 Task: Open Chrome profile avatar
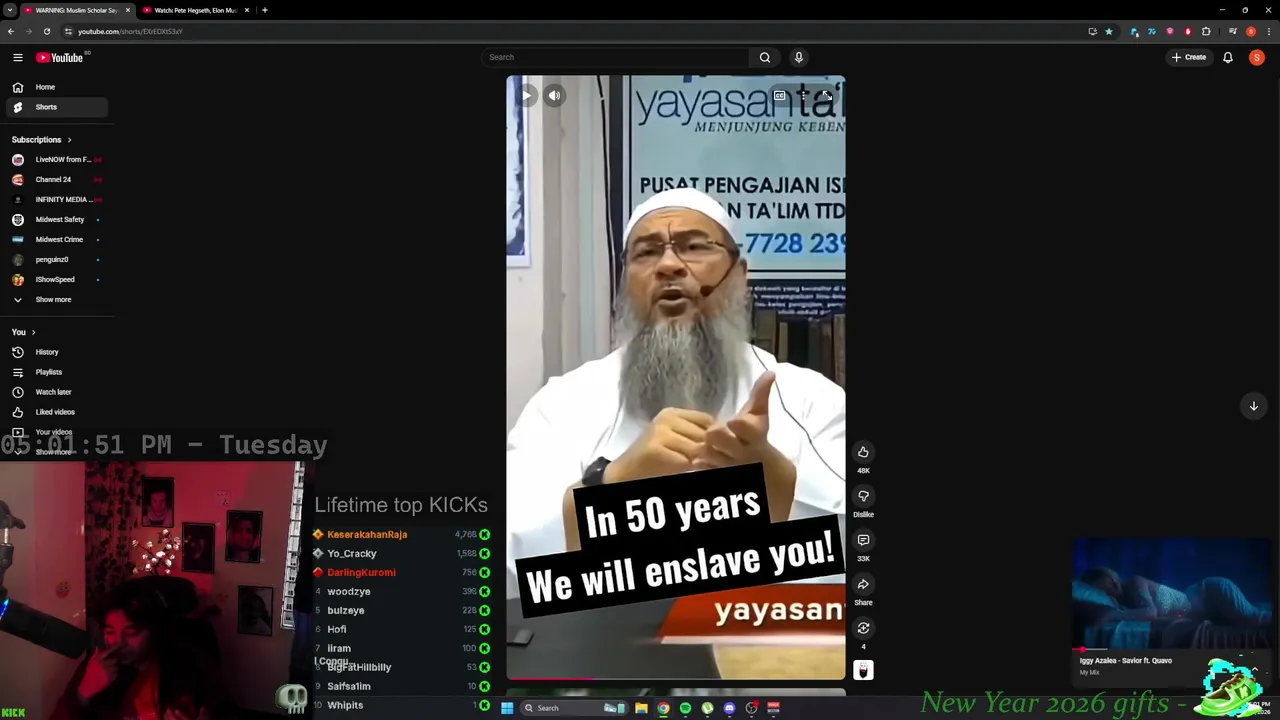click(x=1250, y=31)
